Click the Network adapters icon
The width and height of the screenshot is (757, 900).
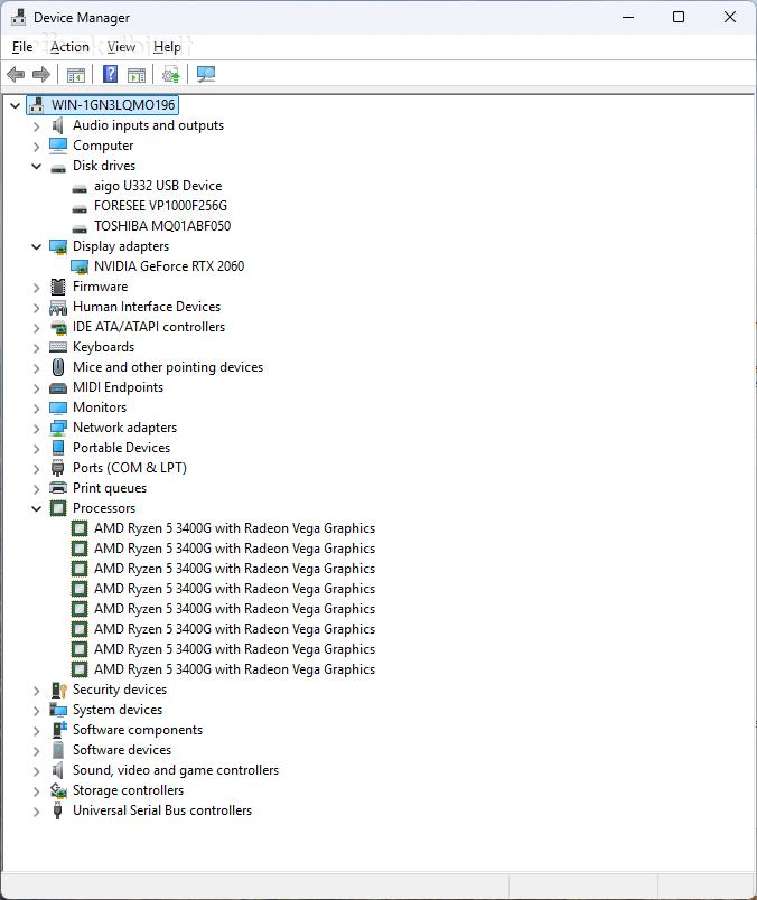pos(58,428)
